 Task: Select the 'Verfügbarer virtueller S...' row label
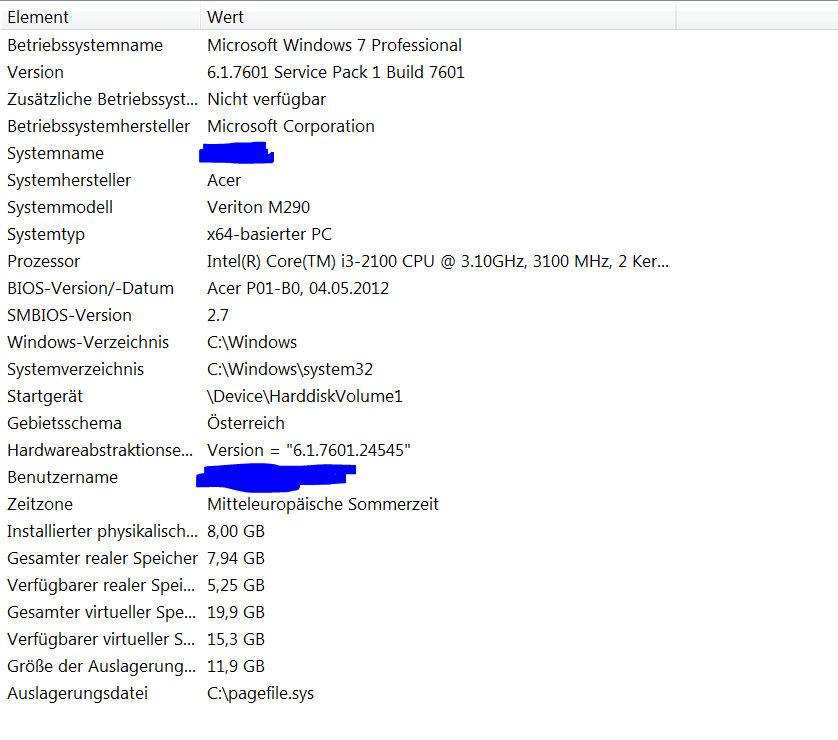[101, 640]
